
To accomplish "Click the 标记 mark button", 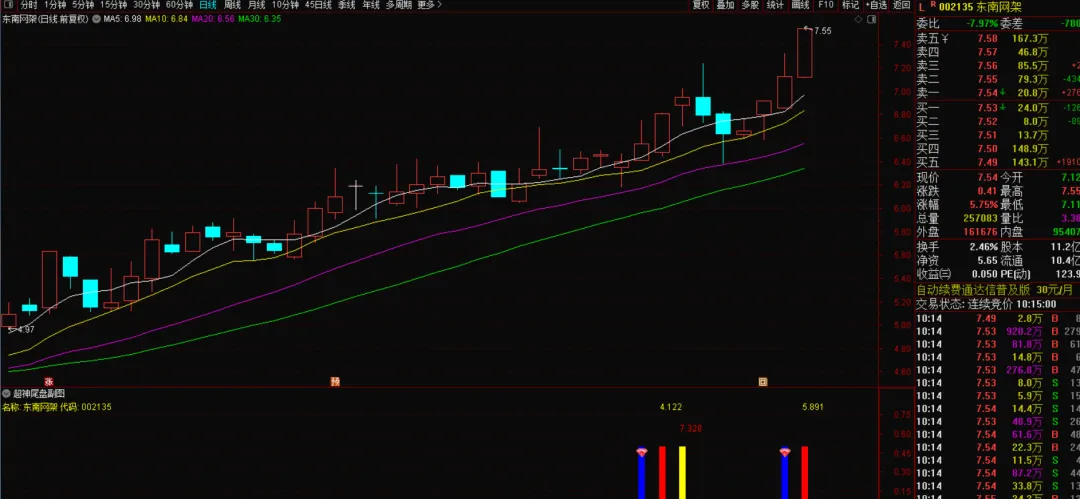I will pos(850,5).
